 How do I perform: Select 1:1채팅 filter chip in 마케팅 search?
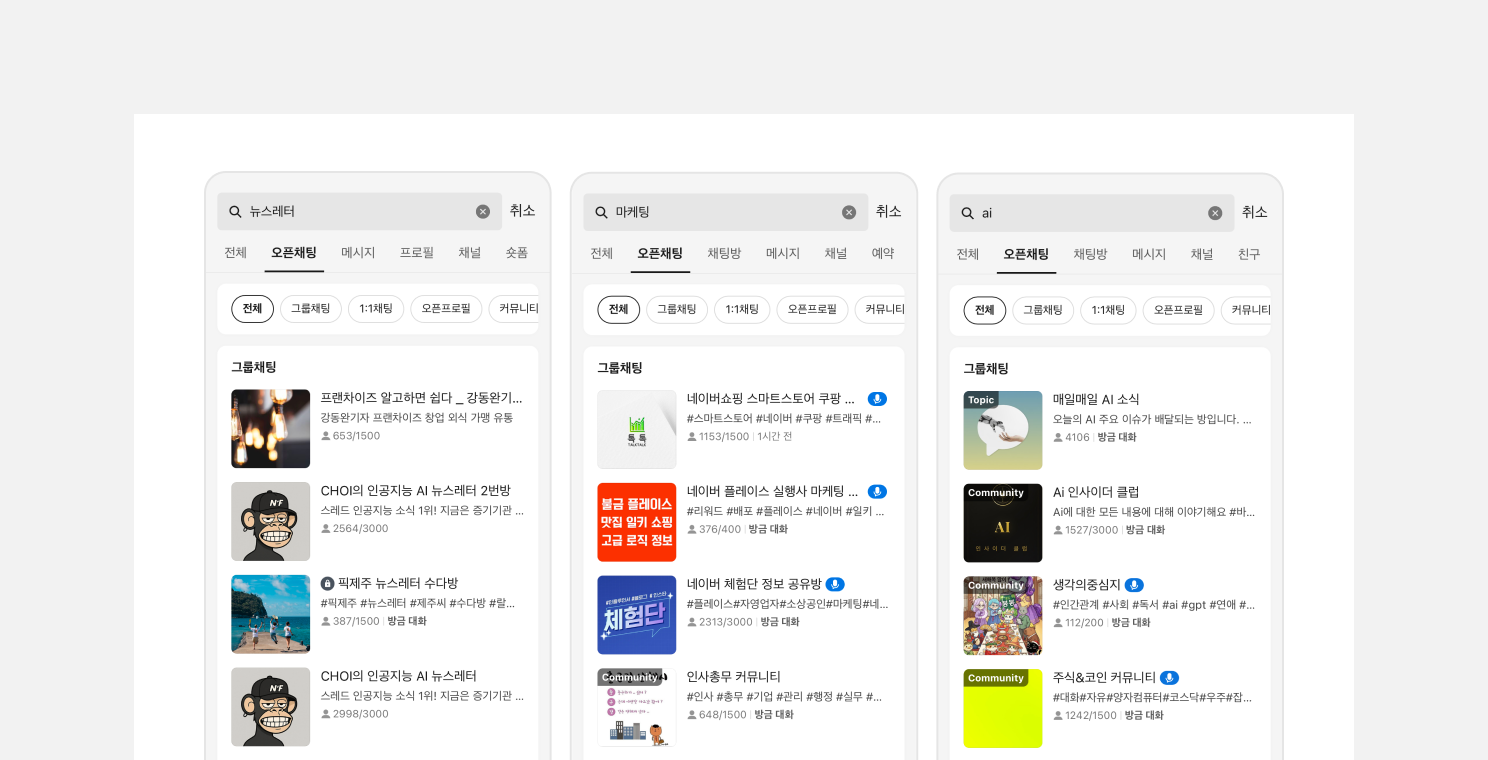point(742,310)
